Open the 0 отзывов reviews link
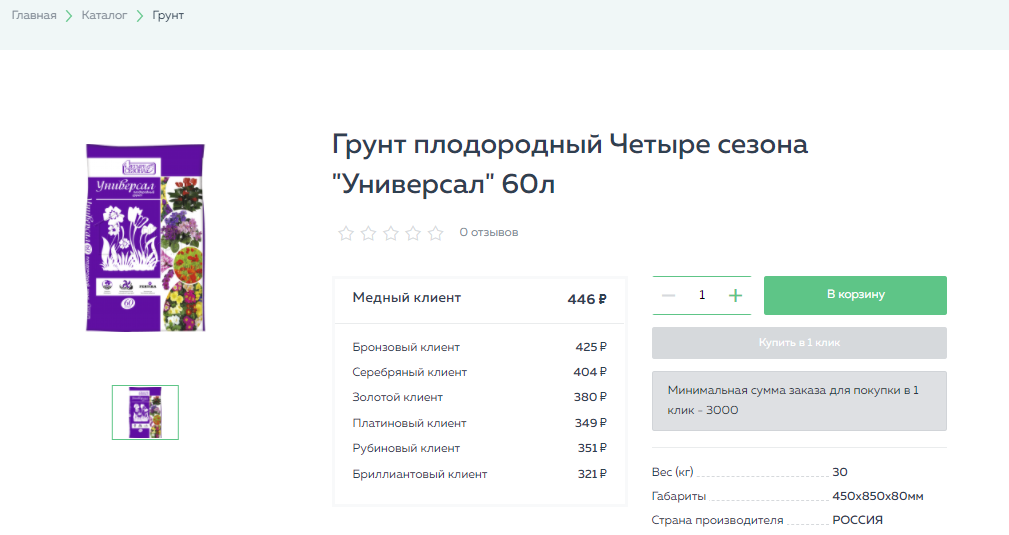Image resolution: width=1009 pixels, height=535 pixels. pos(488,232)
